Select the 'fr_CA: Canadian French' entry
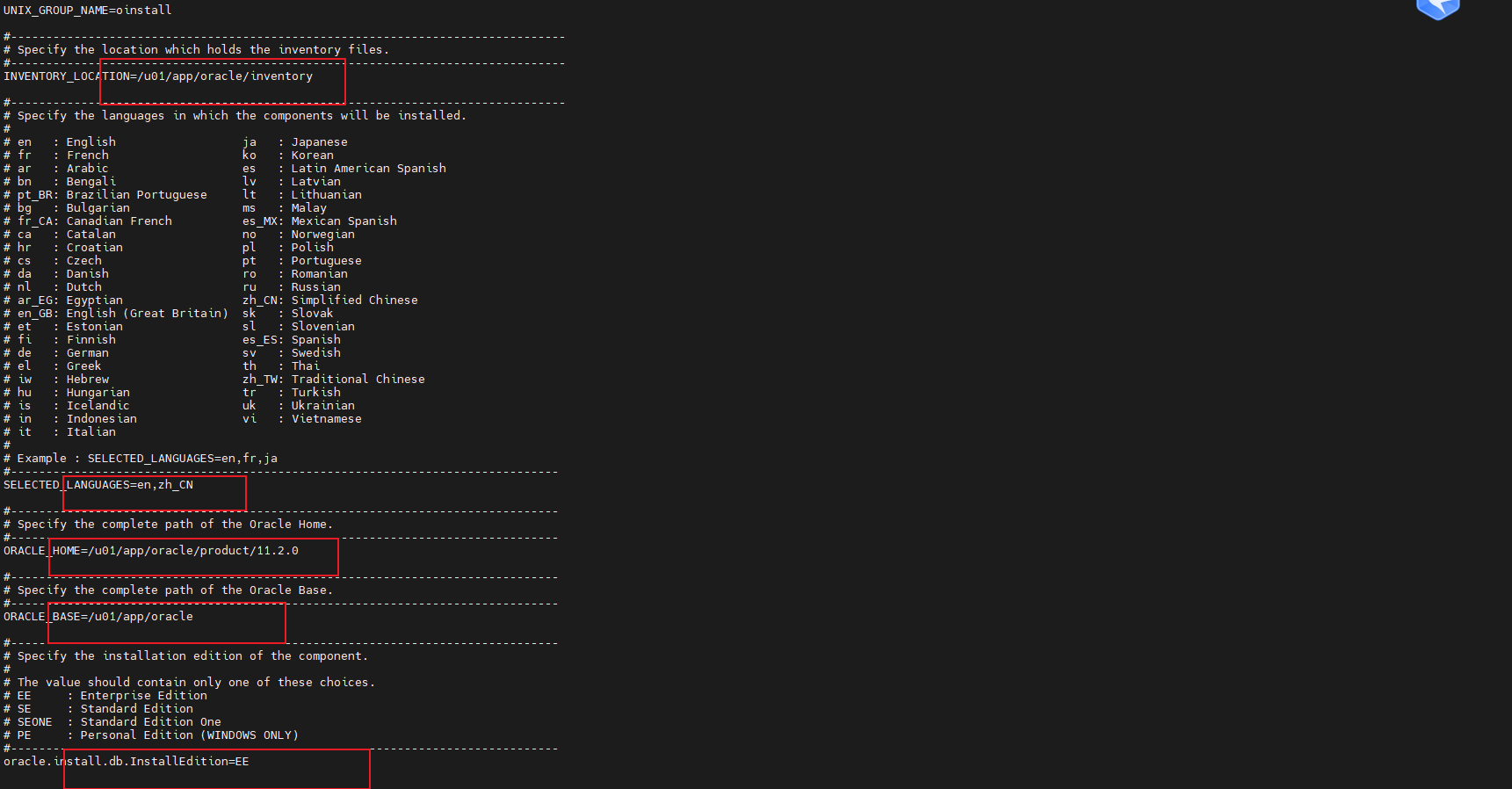This screenshot has height=789, width=1512. point(95,221)
